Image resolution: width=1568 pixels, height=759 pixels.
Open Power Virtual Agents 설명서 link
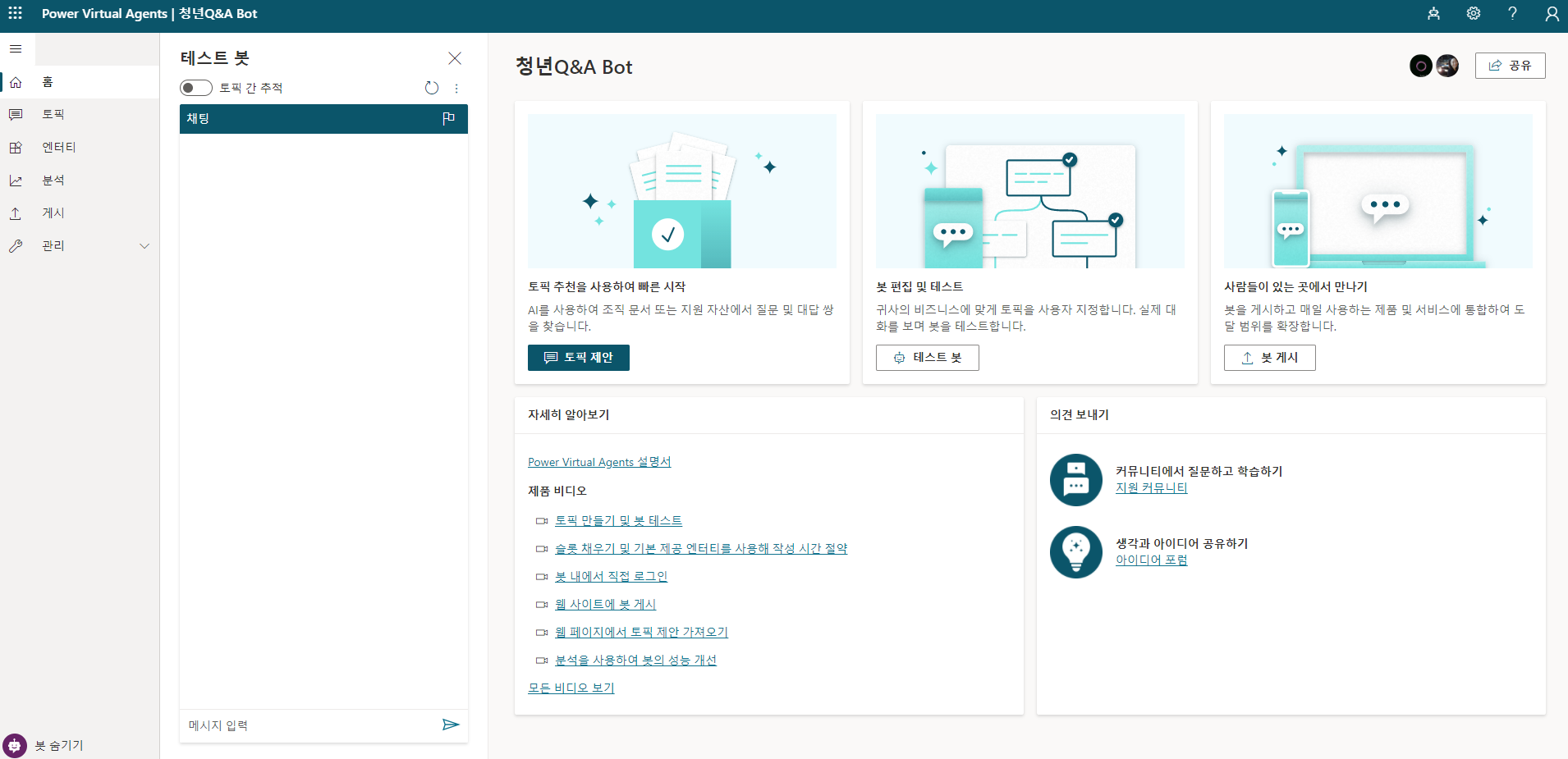click(599, 462)
